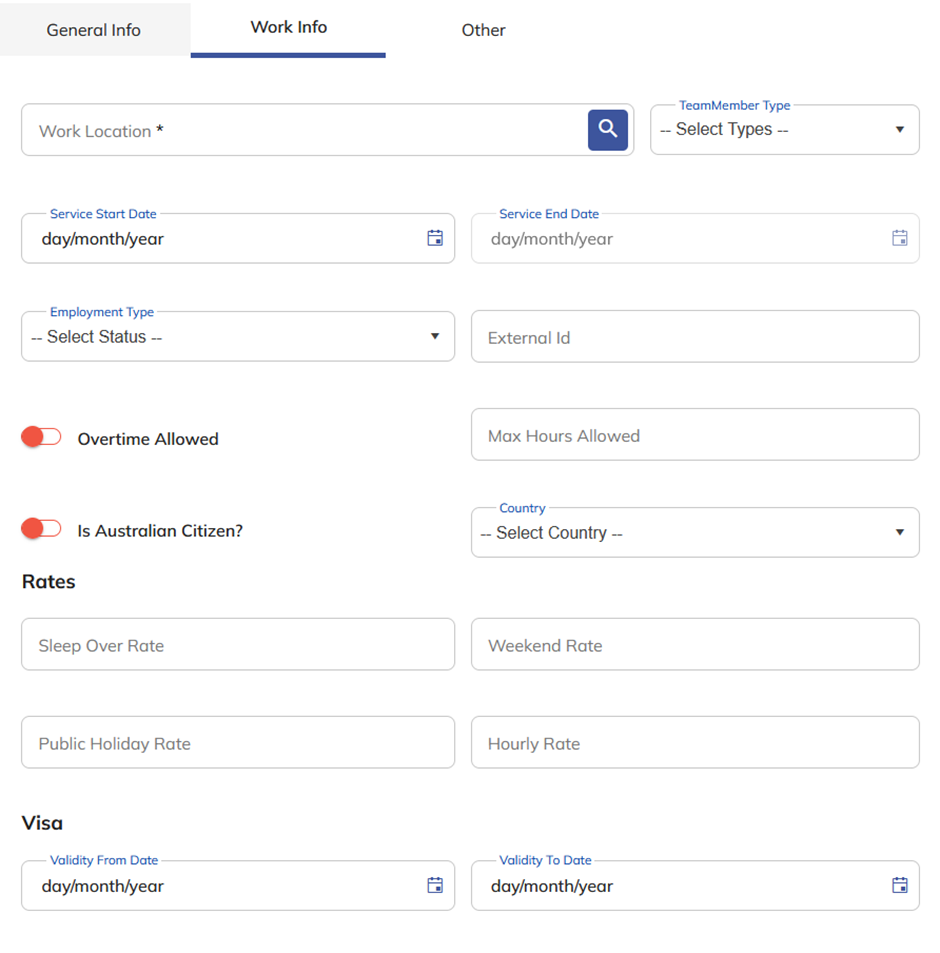Viewport: 940px width, 953px height.
Task: Click the Work Location search magnifier icon
Action: click(608, 130)
